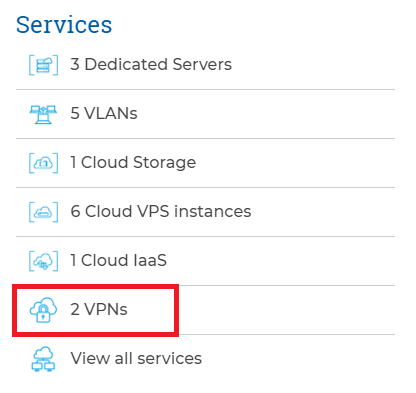This screenshot has height=393, width=416.
Task: Click the VPN cloud padlock icon
Action: pos(43,310)
